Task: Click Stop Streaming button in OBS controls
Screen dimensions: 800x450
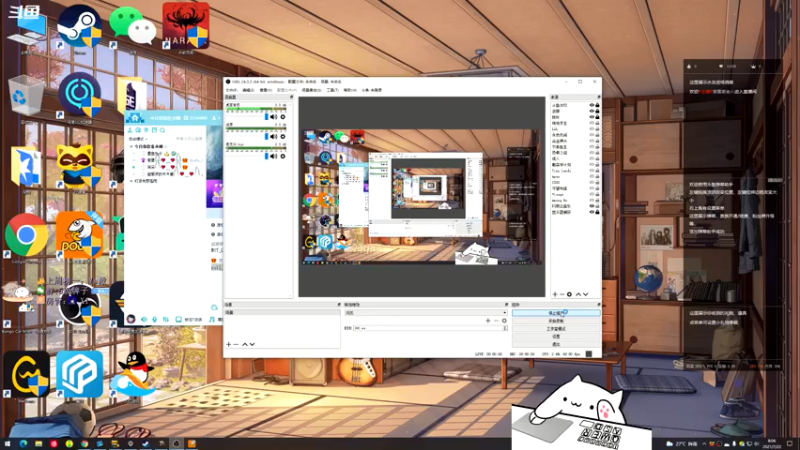Action: pyautogui.click(x=556, y=313)
